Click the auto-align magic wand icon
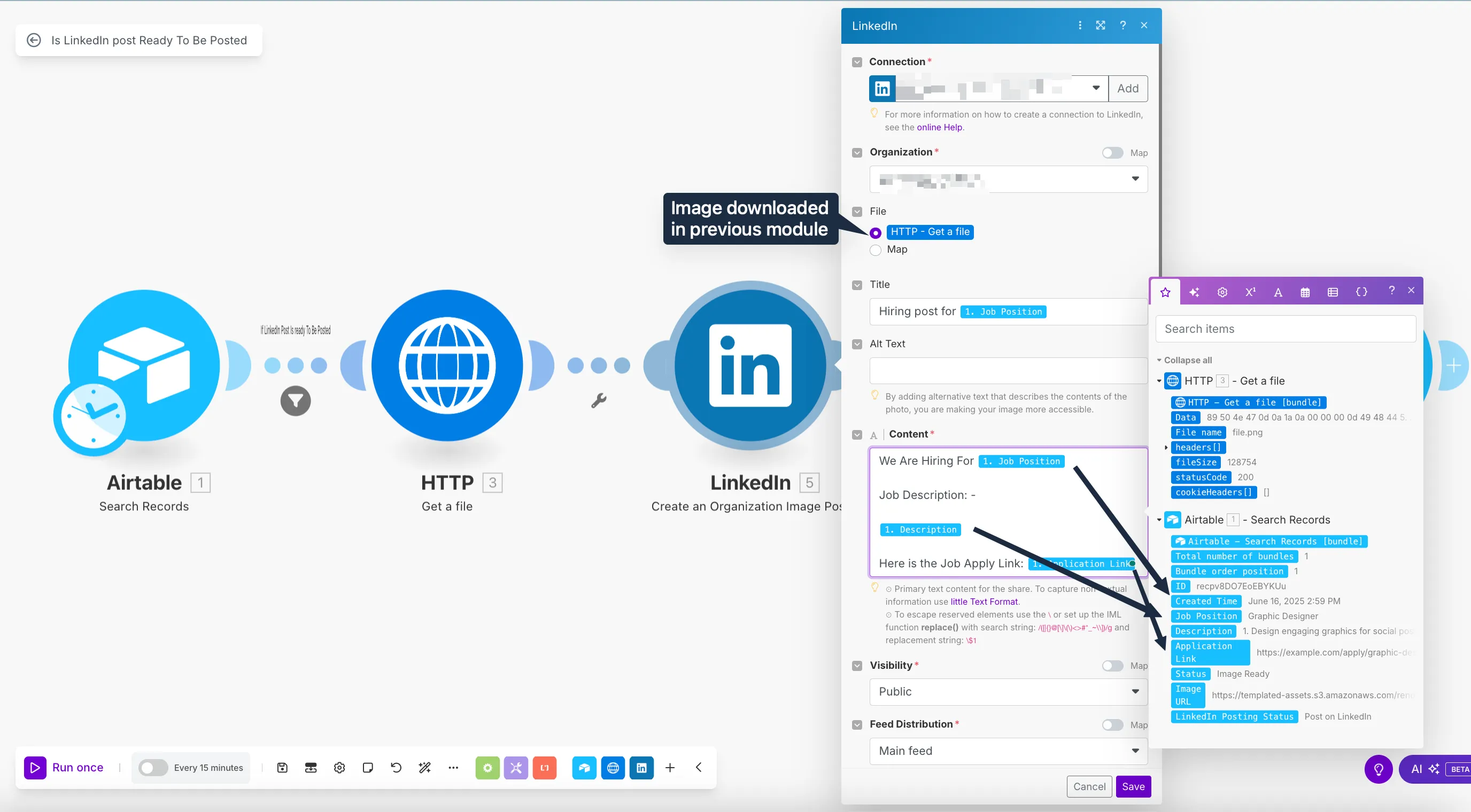The width and height of the screenshot is (1471, 812). (424, 768)
